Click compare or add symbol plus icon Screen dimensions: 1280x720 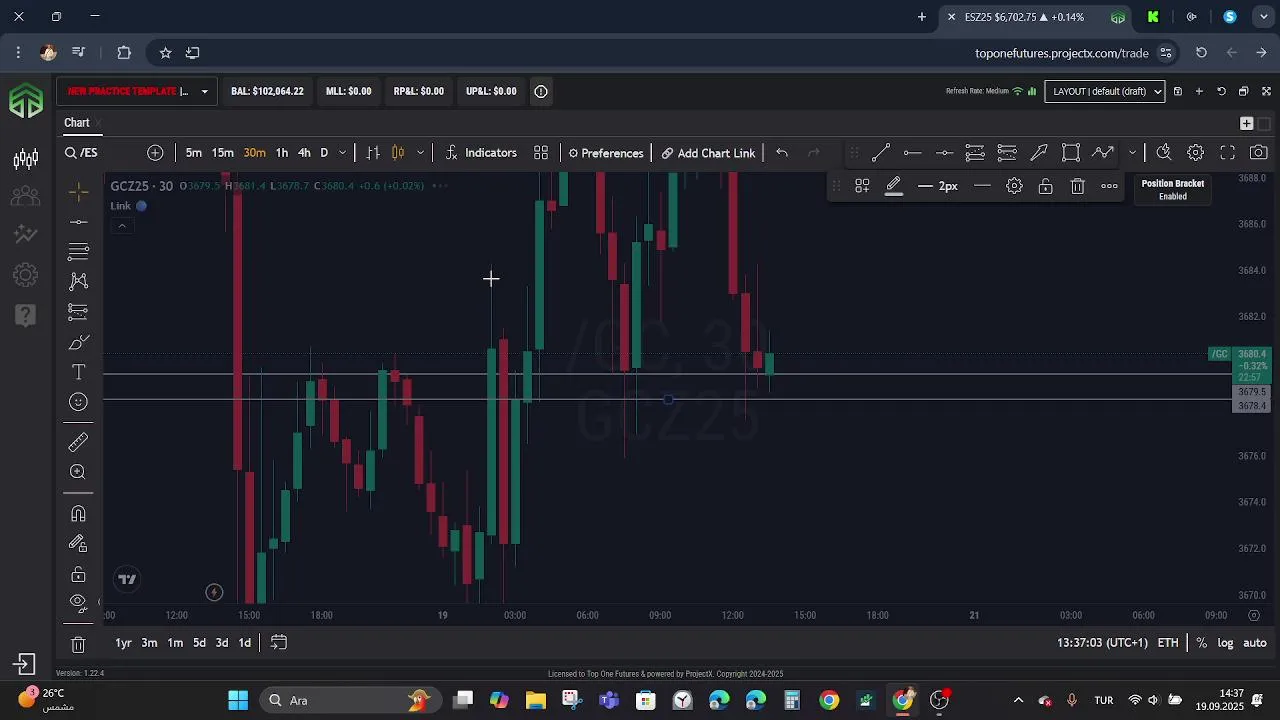pos(155,153)
